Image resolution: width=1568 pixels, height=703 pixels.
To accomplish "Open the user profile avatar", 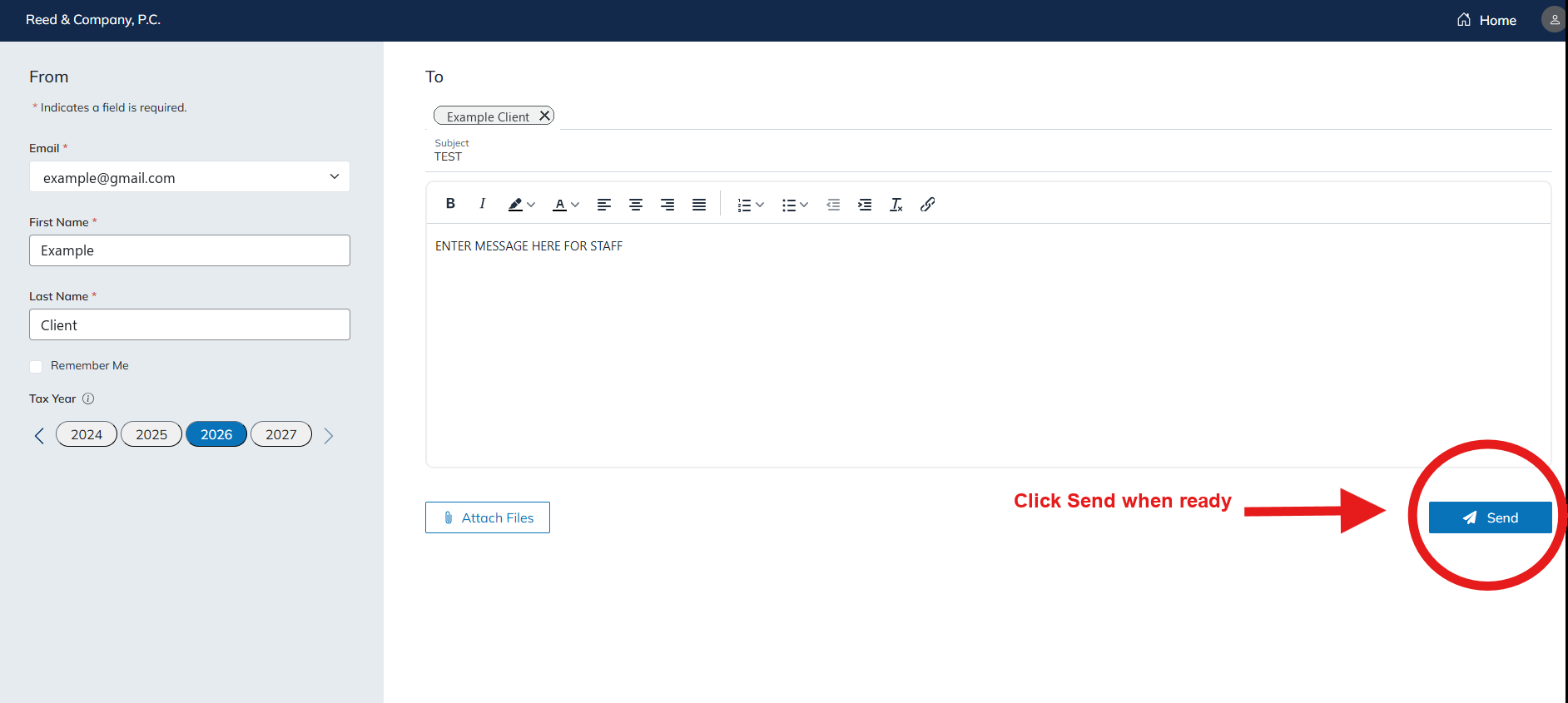I will click(x=1554, y=19).
